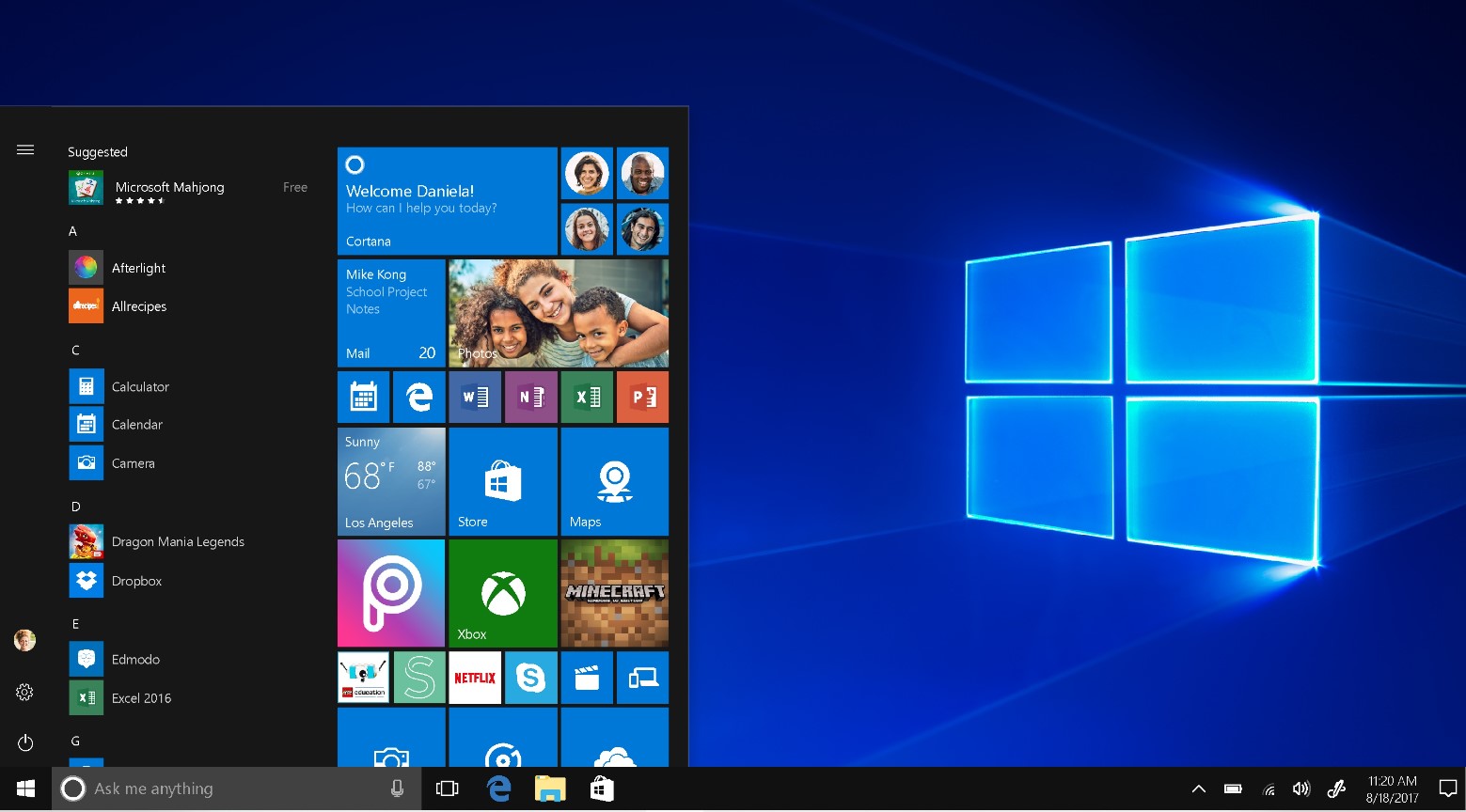
Task: Open the user account picture in Start
Action: click(25, 641)
